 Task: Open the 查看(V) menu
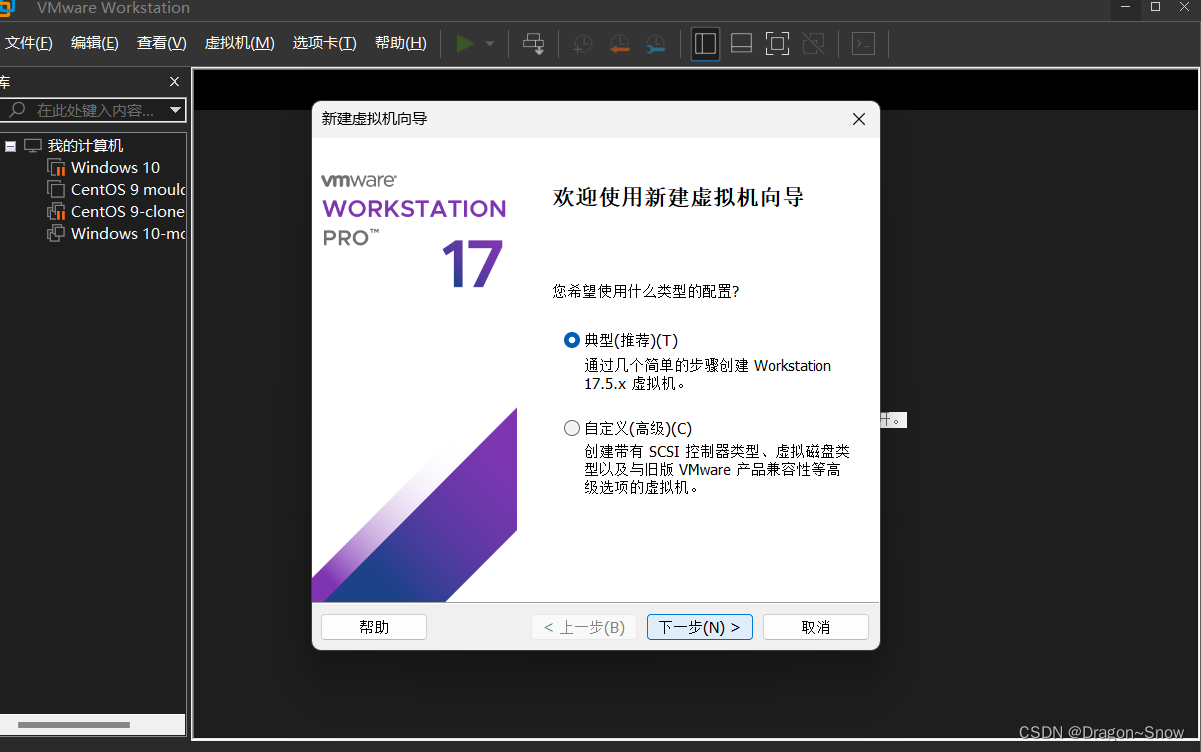162,43
